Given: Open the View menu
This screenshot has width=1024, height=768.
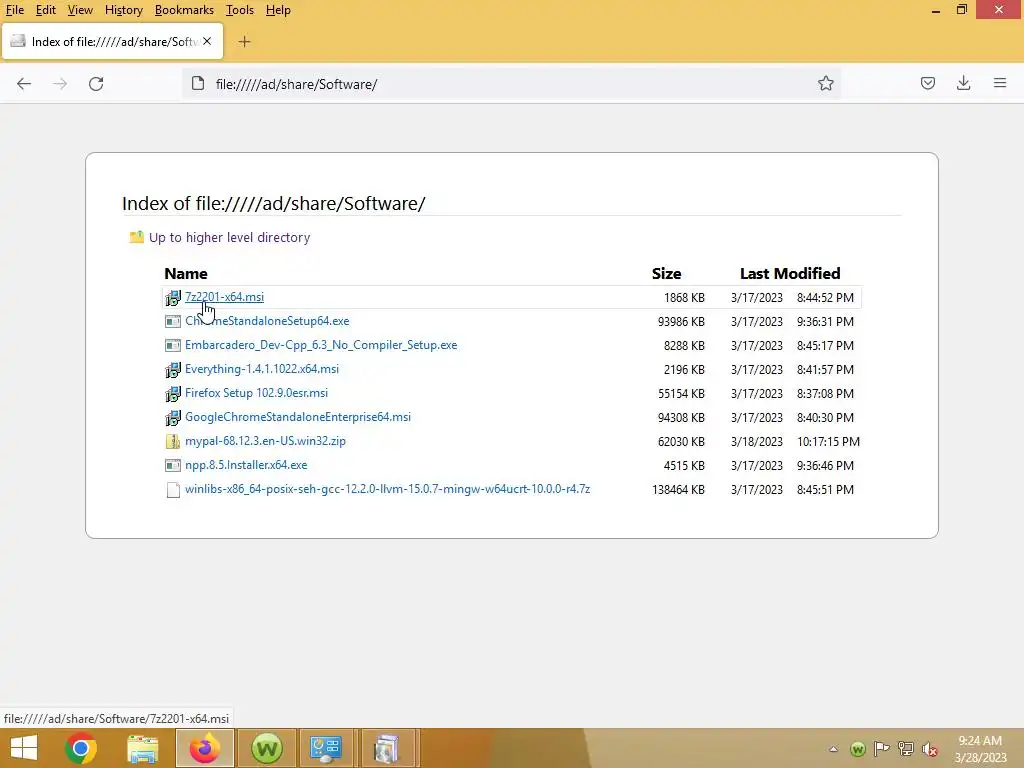Looking at the screenshot, I should tap(80, 10).
